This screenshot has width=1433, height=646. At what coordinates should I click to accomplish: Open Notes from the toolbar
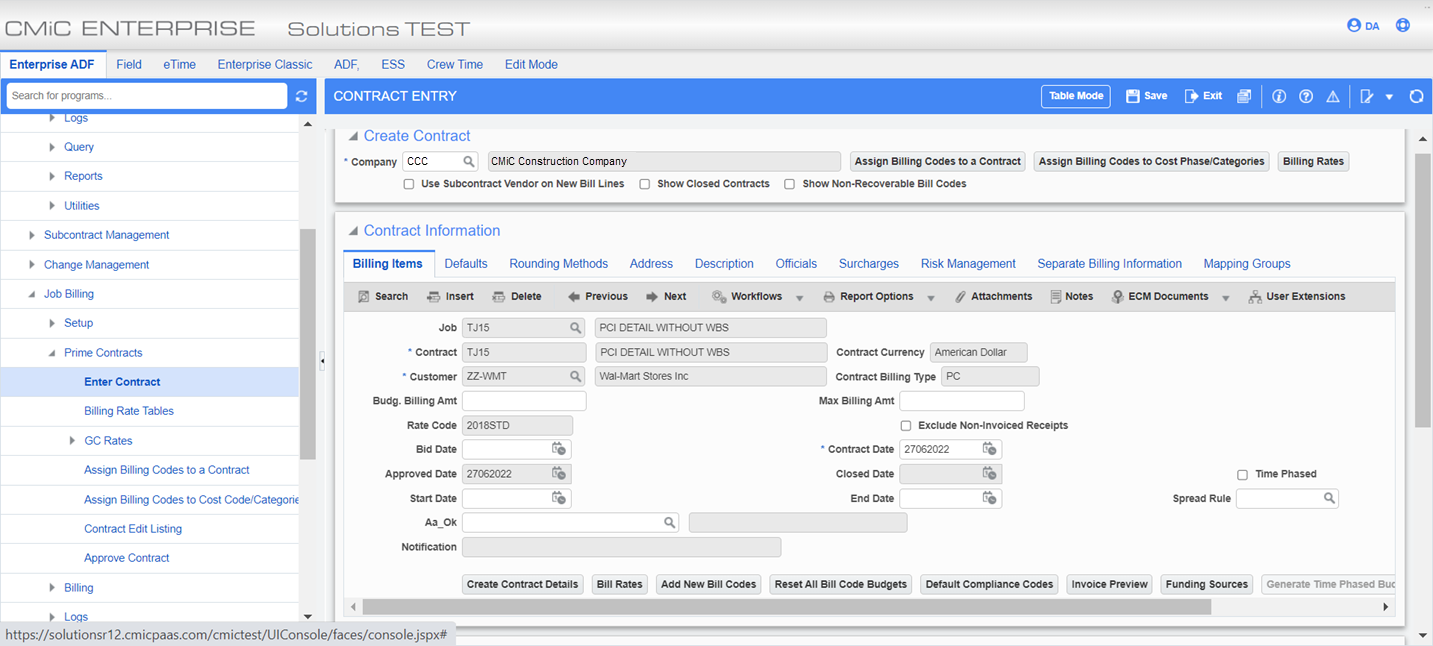(x=1071, y=296)
